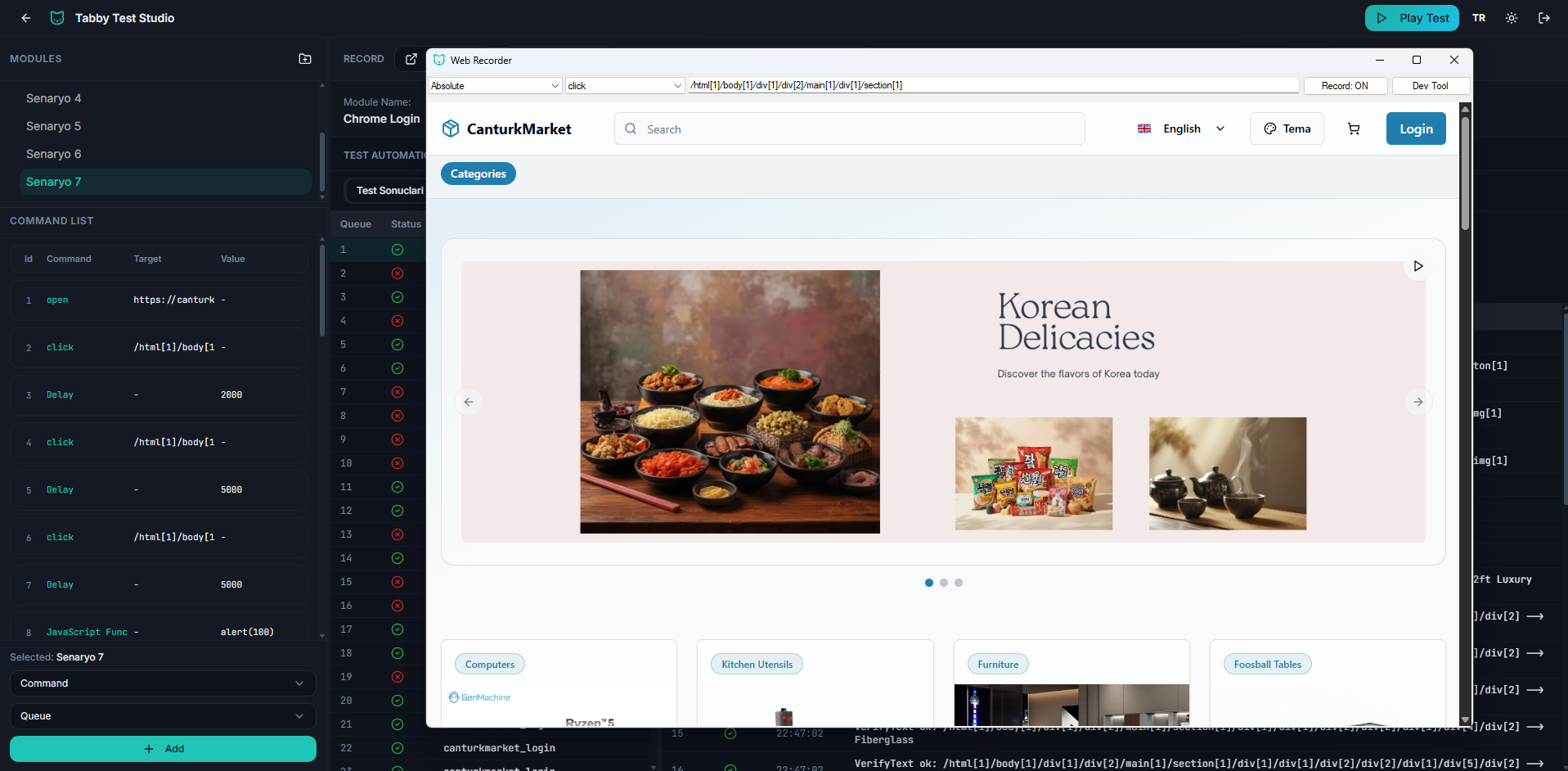Image resolution: width=1568 pixels, height=771 pixels.
Task: Click the arrow icon beside bottom VerifyText log
Action: [1535, 763]
